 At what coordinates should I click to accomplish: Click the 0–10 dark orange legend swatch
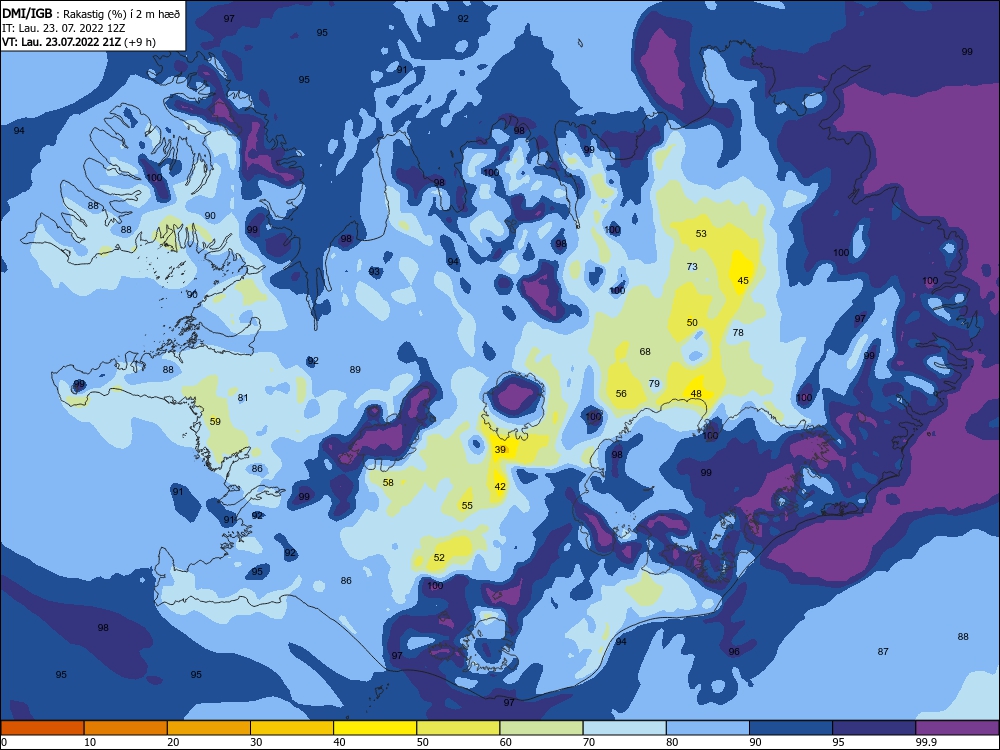(42, 728)
